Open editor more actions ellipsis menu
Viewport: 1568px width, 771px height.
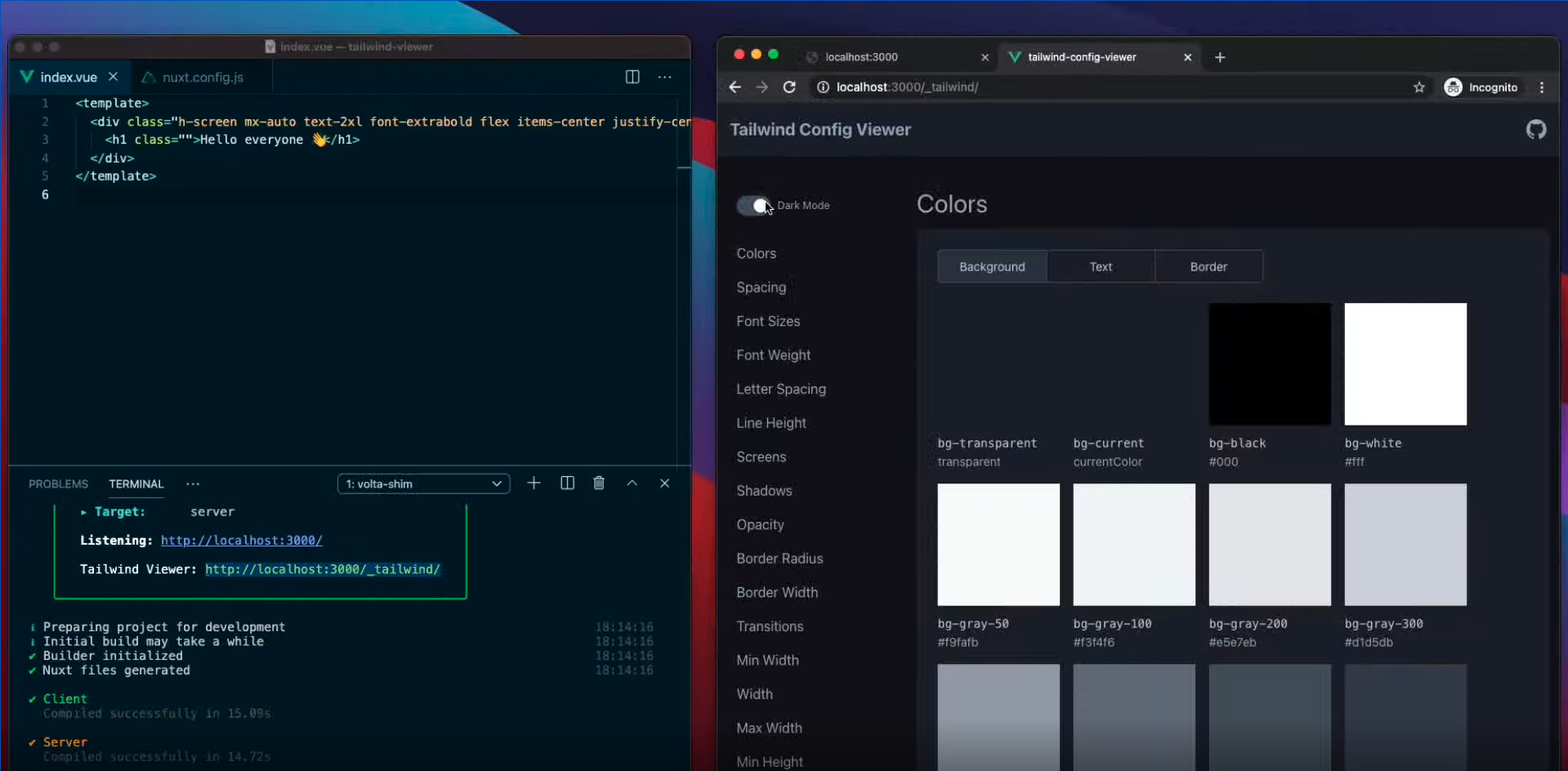[x=665, y=77]
